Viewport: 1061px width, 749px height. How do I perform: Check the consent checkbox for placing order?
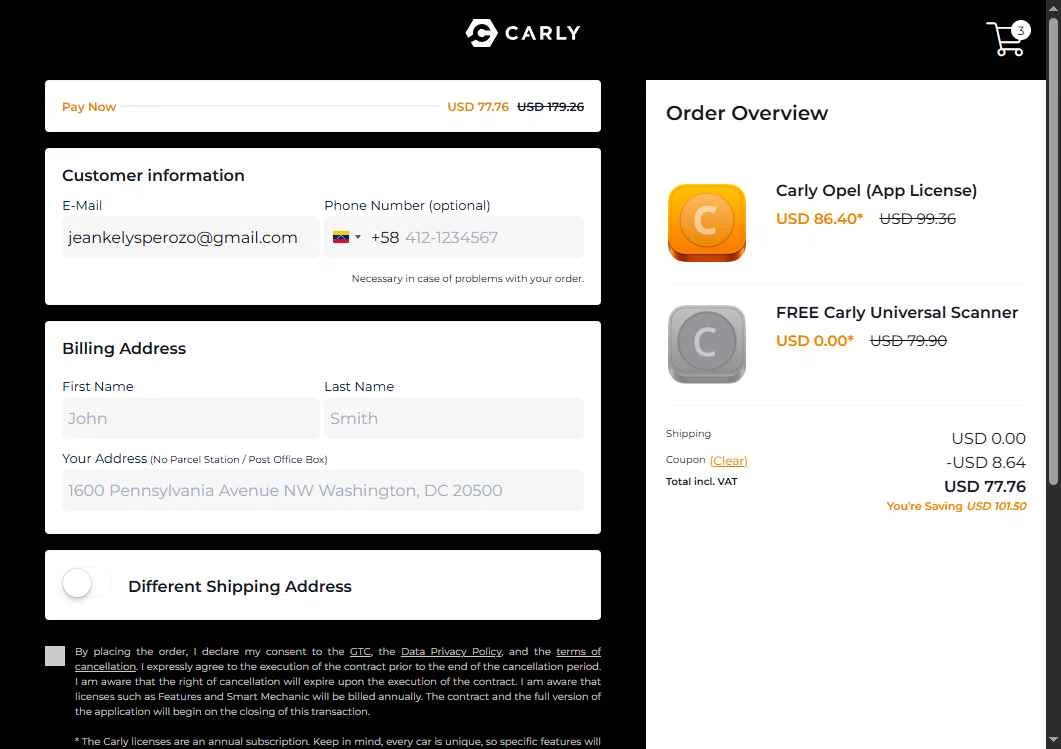point(55,656)
